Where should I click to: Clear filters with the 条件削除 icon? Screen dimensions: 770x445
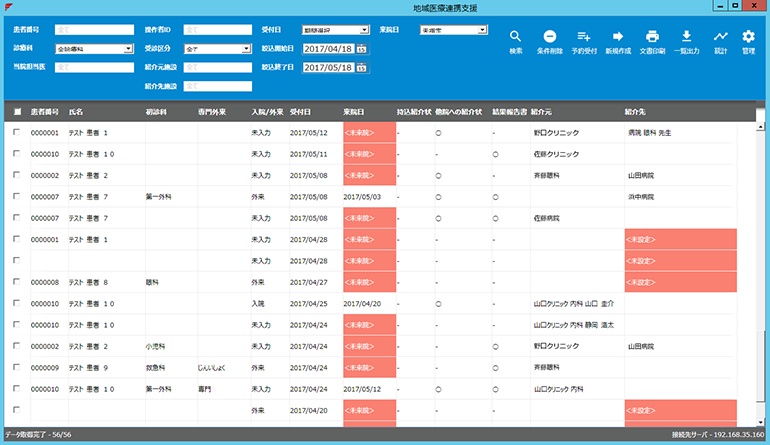550,42
